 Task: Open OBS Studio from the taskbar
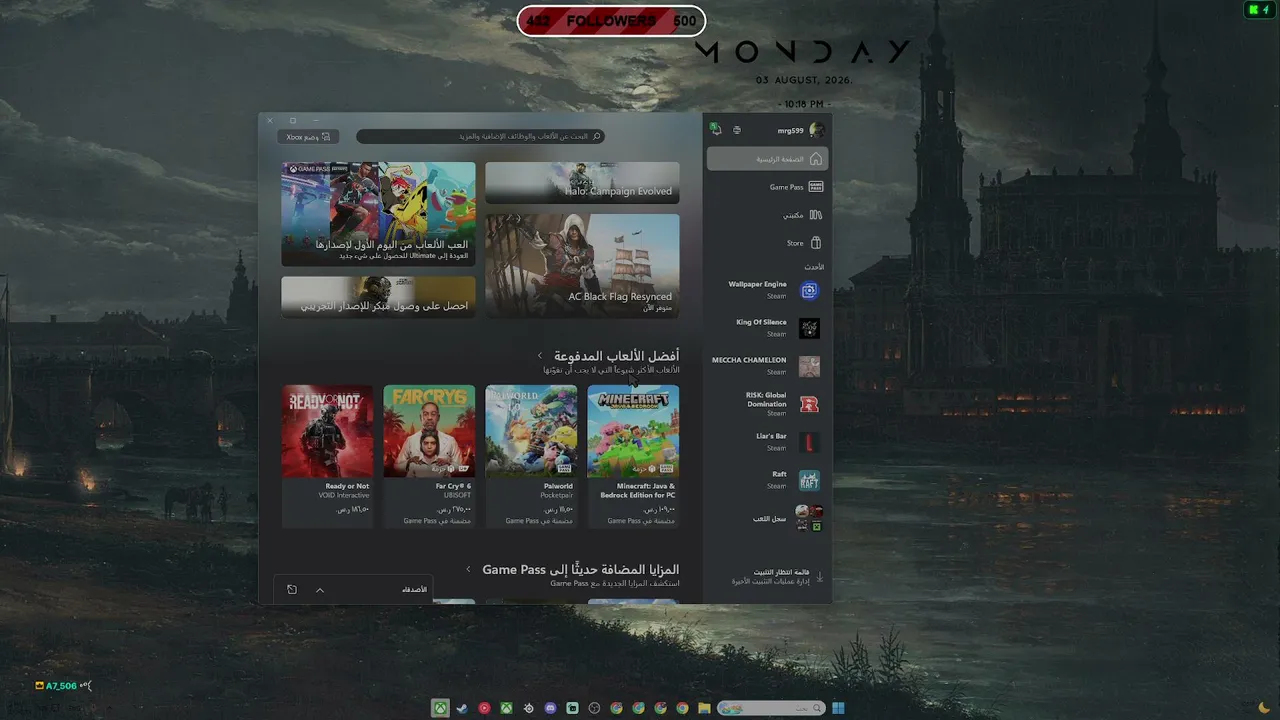point(594,708)
